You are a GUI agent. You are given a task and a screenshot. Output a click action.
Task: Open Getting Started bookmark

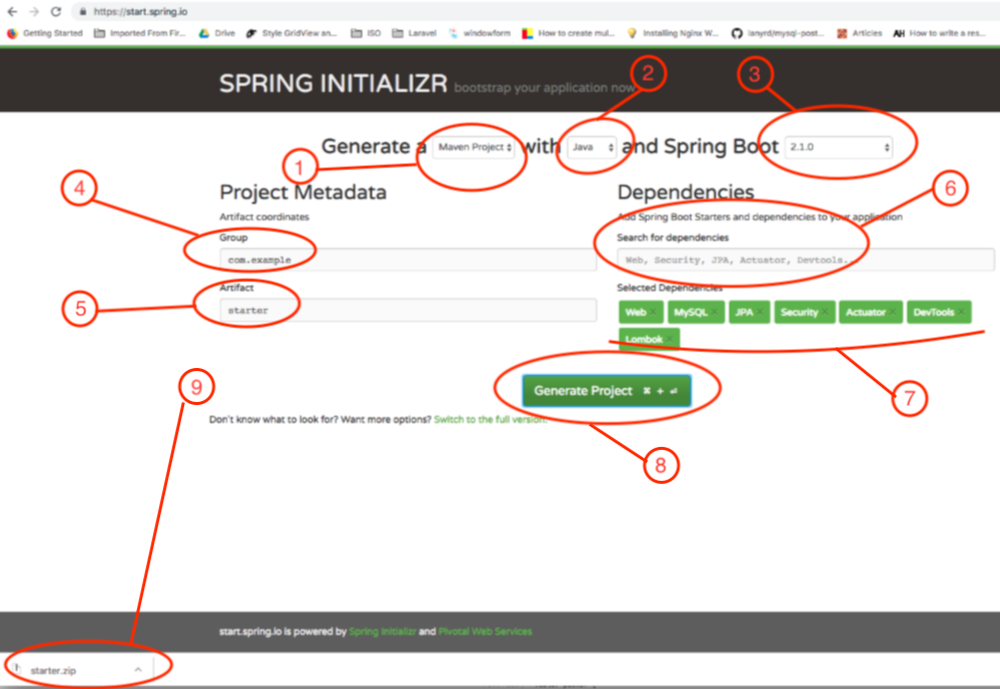[x=45, y=33]
